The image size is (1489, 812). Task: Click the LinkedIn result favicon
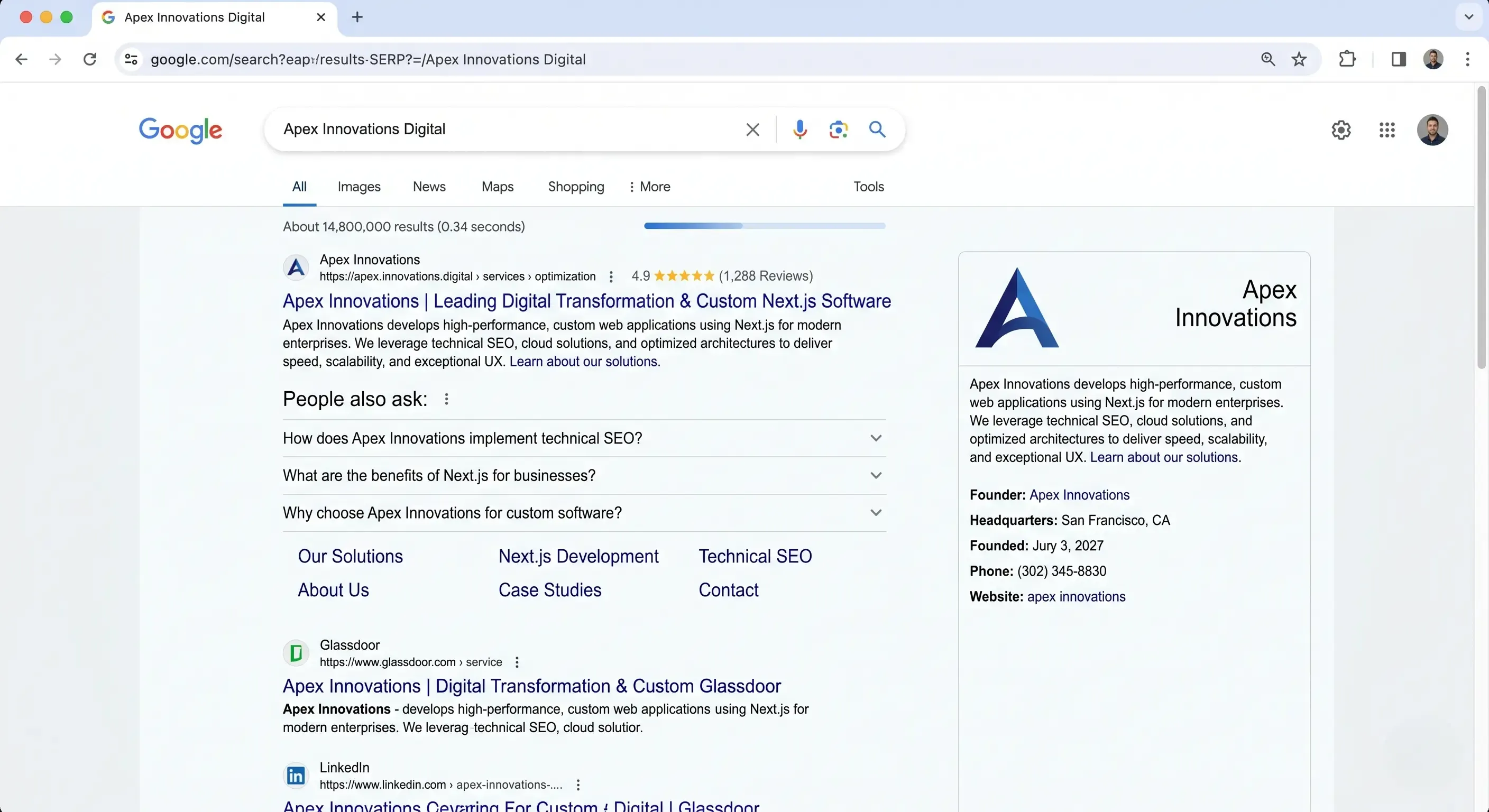(296, 776)
